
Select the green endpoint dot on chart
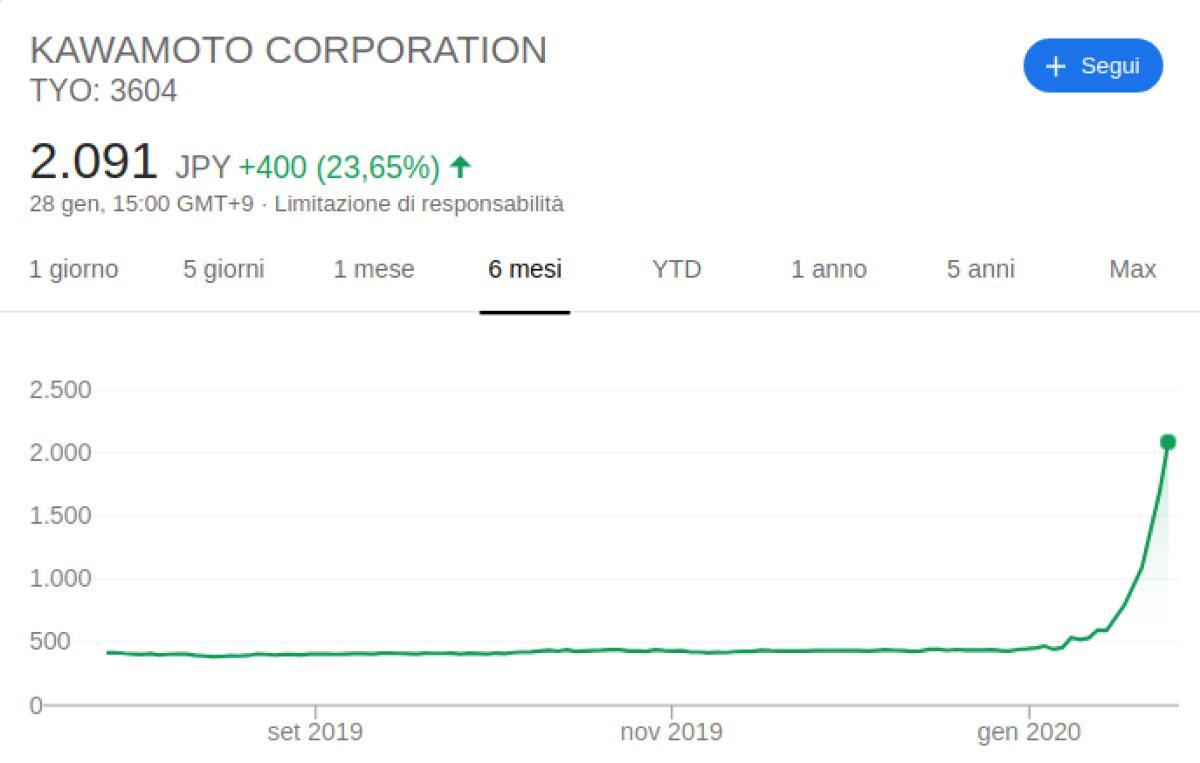click(x=1167, y=442)
